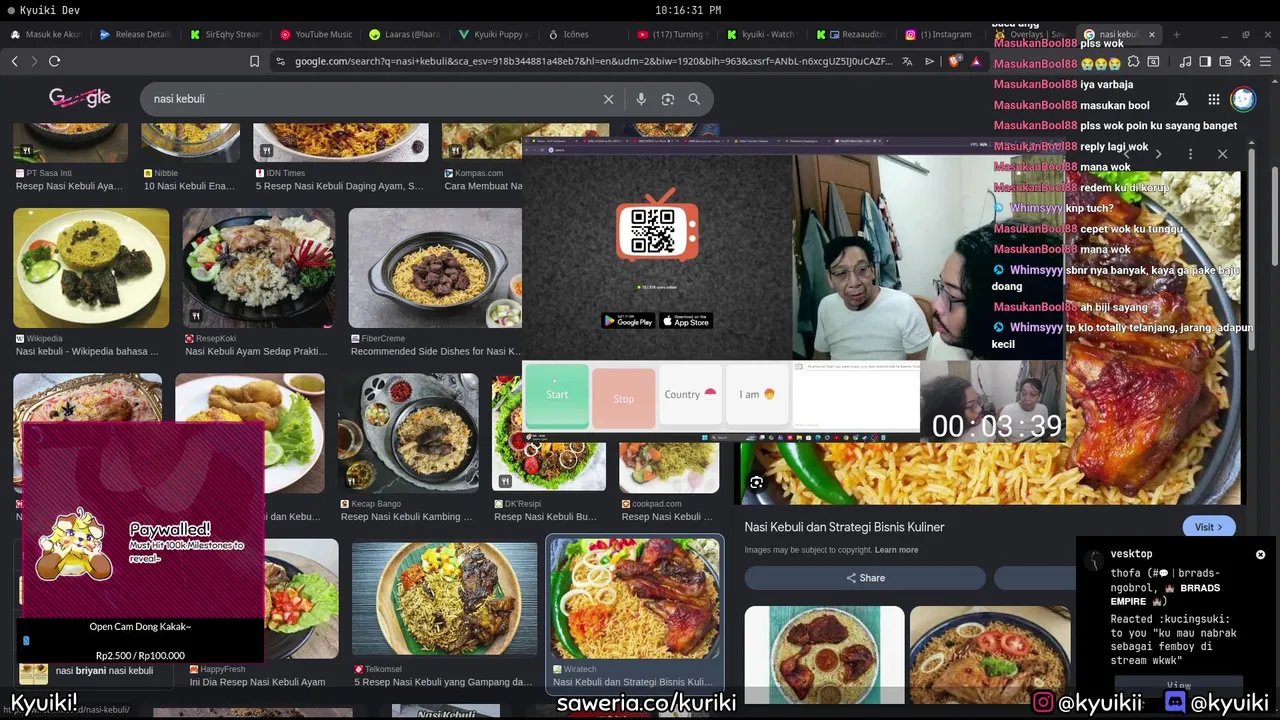Screen dimensions: 1280x720
Task: Switch to the Kyuiki Puppy tab
Action: point(496,34)
